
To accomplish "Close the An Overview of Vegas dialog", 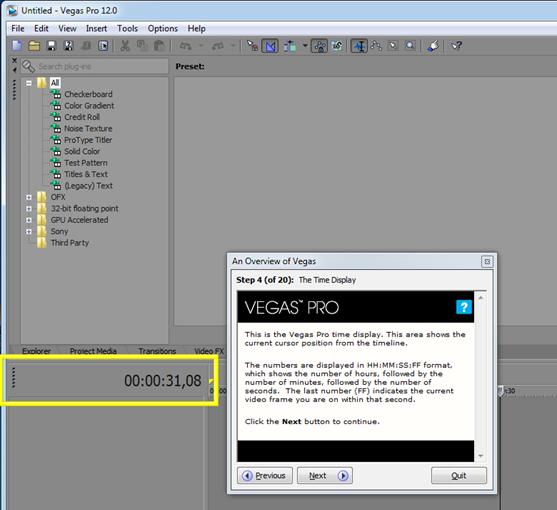I will [487, 262].
